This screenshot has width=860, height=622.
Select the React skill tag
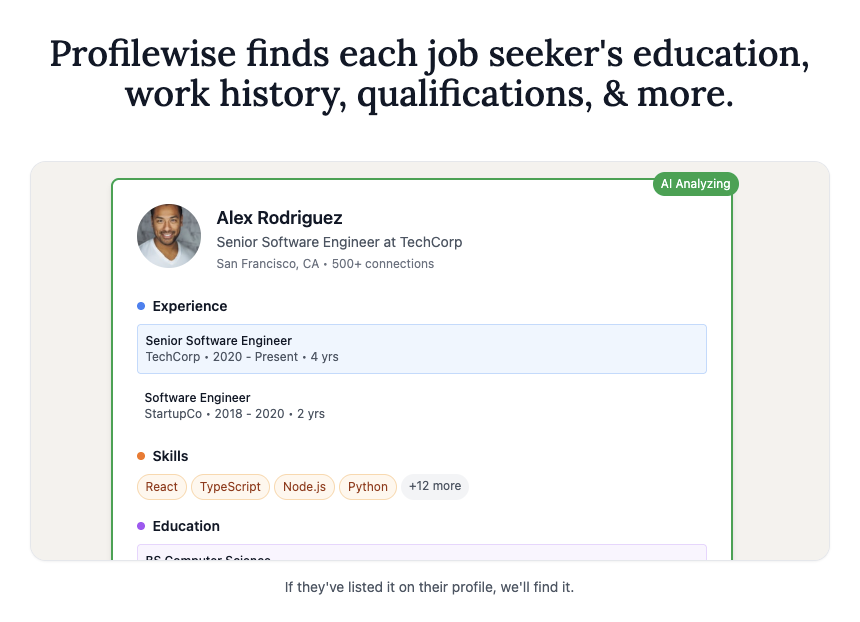161,487
